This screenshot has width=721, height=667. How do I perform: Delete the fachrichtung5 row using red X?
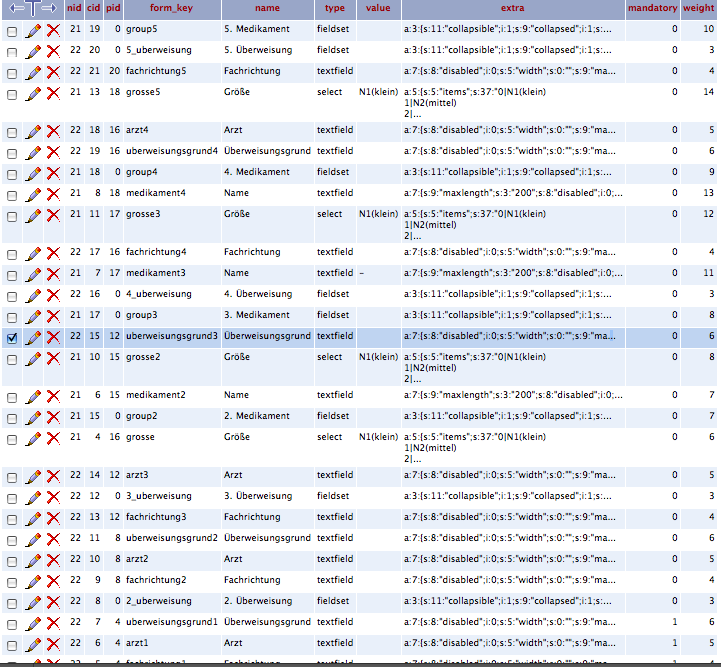[53, 72]
